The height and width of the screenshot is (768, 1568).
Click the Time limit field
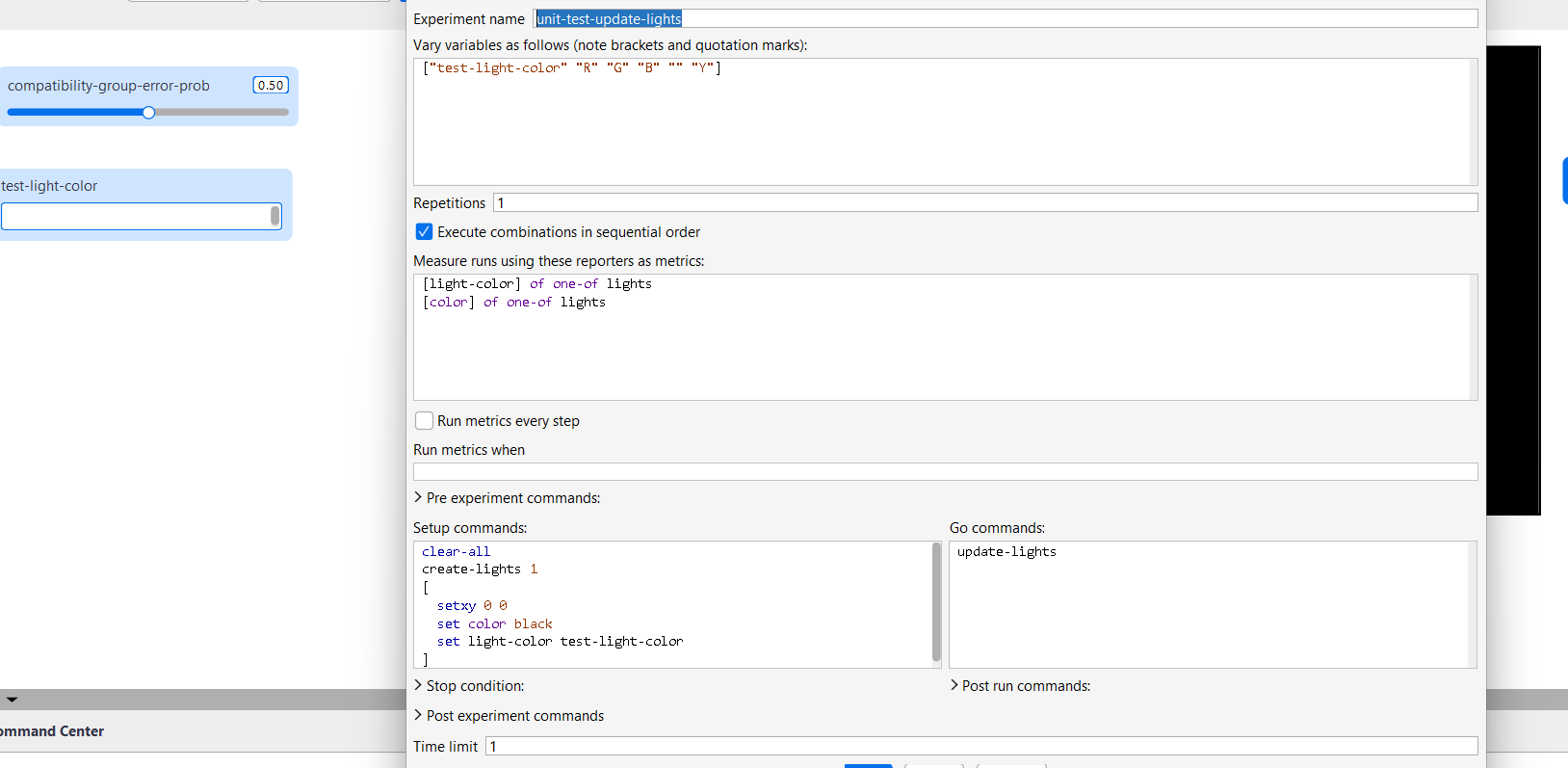pos(980,747)
